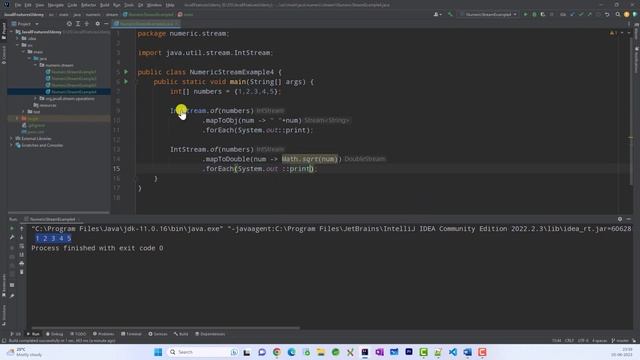Click the horizontal scrollbar in Run console
Screen dimensions: 640x360
166,327
